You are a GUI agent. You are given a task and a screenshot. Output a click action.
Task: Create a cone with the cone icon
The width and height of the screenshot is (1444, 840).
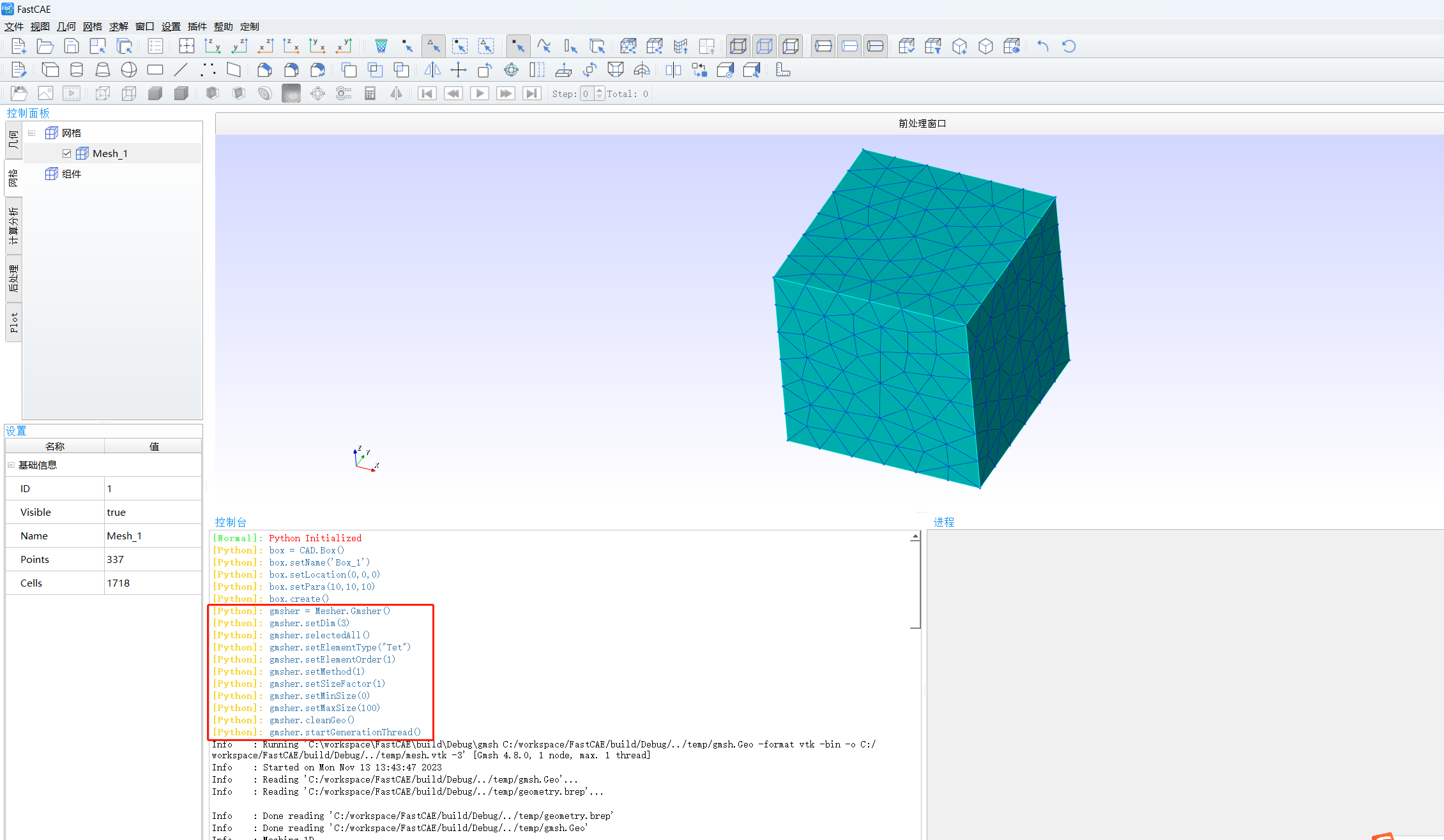pos(103,70)
